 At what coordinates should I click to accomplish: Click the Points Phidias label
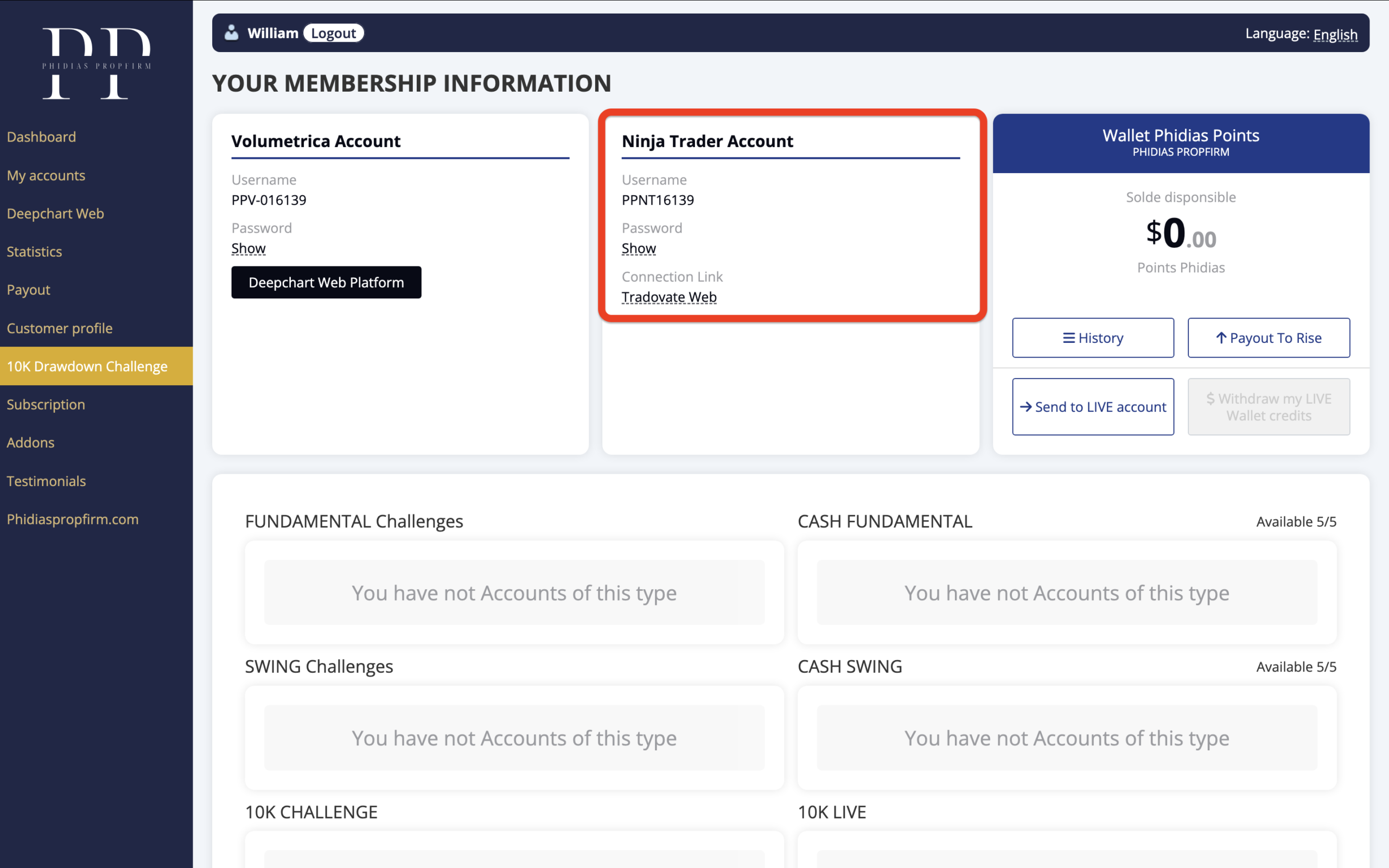1181,267
